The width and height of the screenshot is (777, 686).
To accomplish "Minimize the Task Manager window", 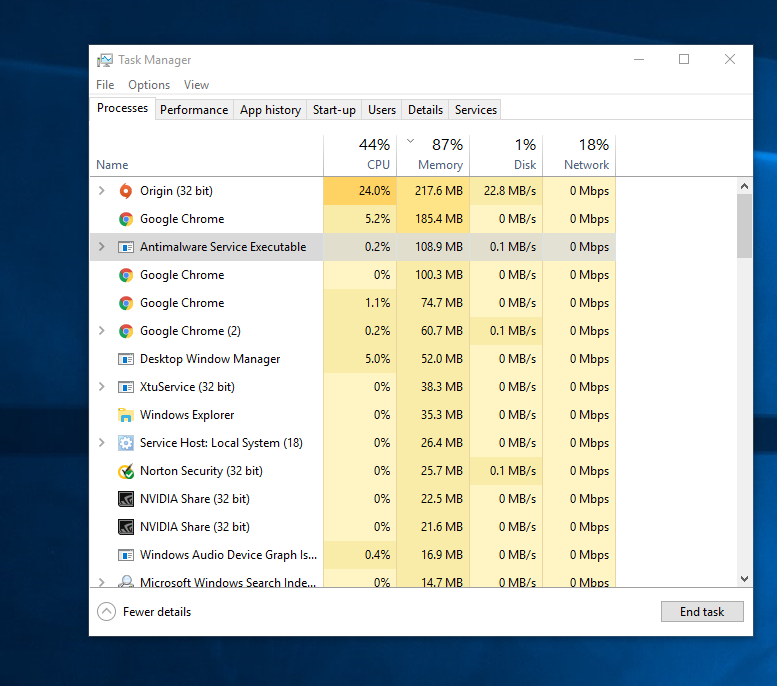I will point(639,59).
